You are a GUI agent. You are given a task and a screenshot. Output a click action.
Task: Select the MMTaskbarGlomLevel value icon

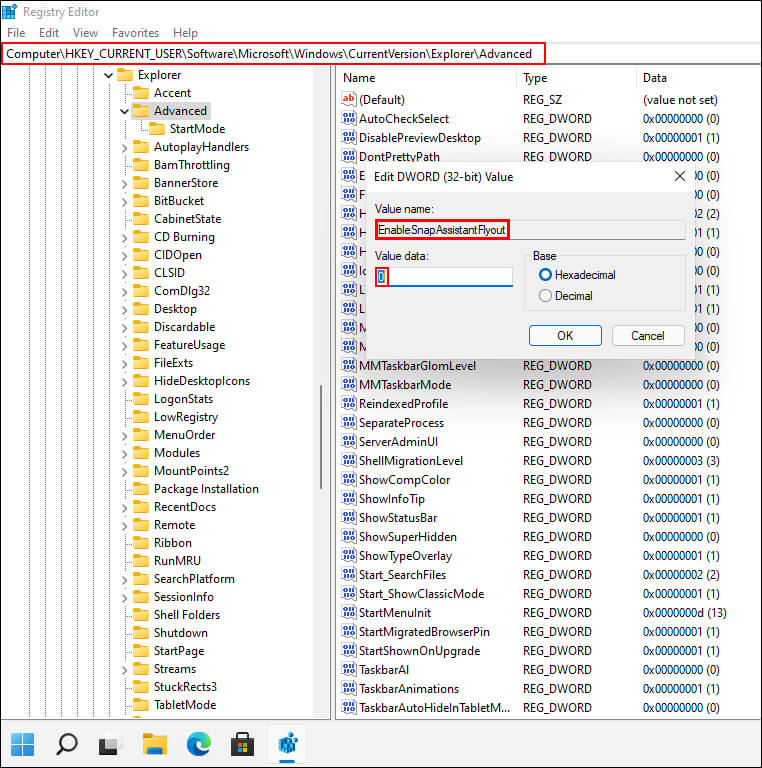pos(349,365)
